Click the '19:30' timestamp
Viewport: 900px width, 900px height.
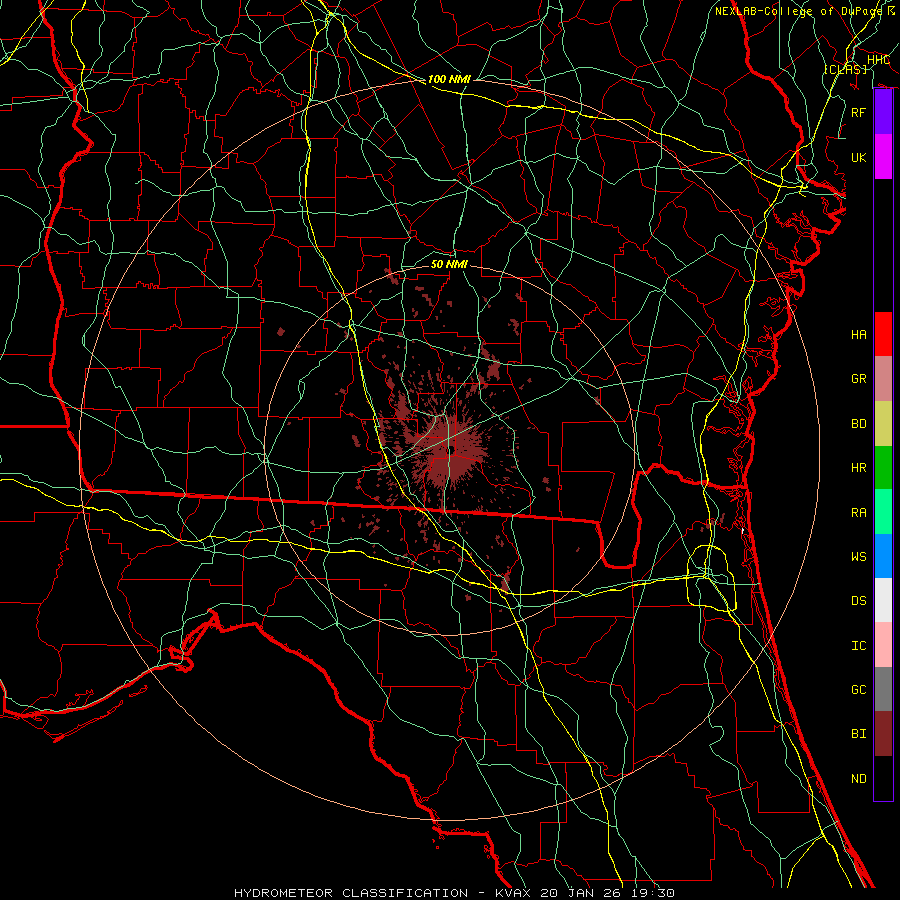(x=655, y=893)
